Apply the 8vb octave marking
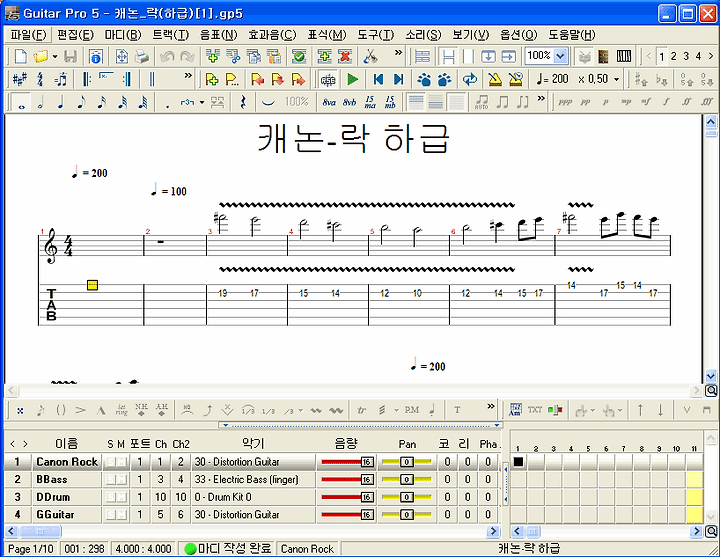The width and height of the screenshot is (720, 557). (x=349, y=102)
